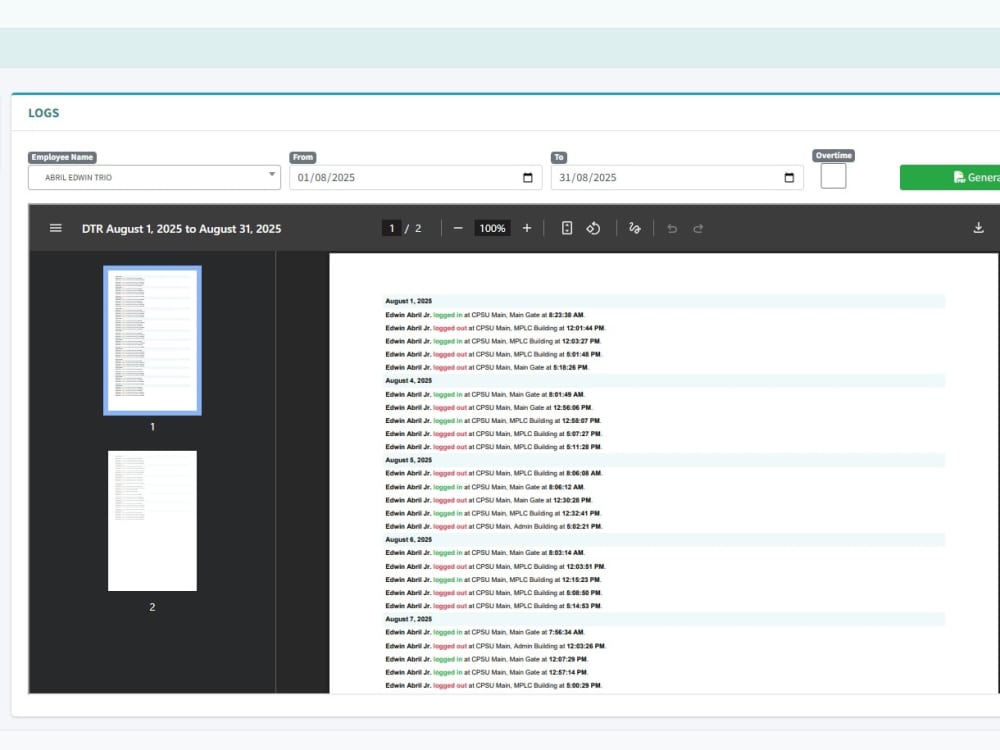Viewport: 1000px width, 750px height.
Task: Click the 'August 6, 2025' date header
Action: [x=408, y=540]
